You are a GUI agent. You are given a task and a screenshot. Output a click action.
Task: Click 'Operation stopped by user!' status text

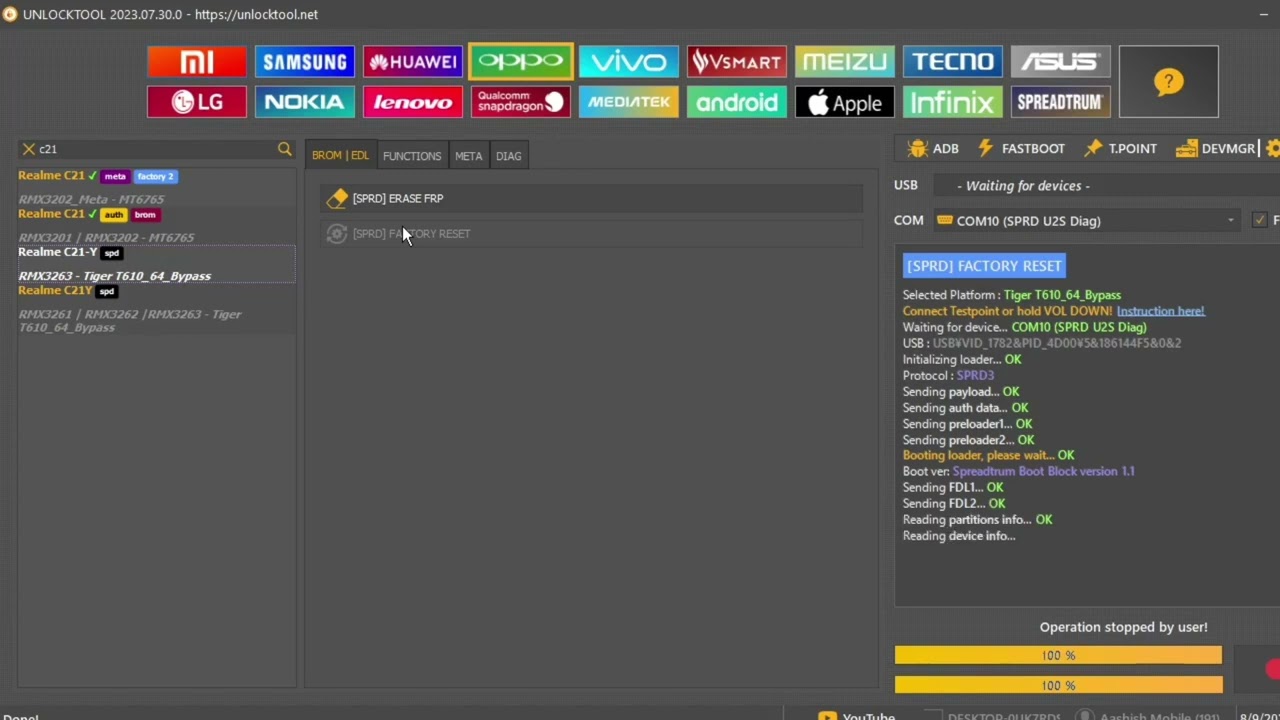click(1123, 627)
